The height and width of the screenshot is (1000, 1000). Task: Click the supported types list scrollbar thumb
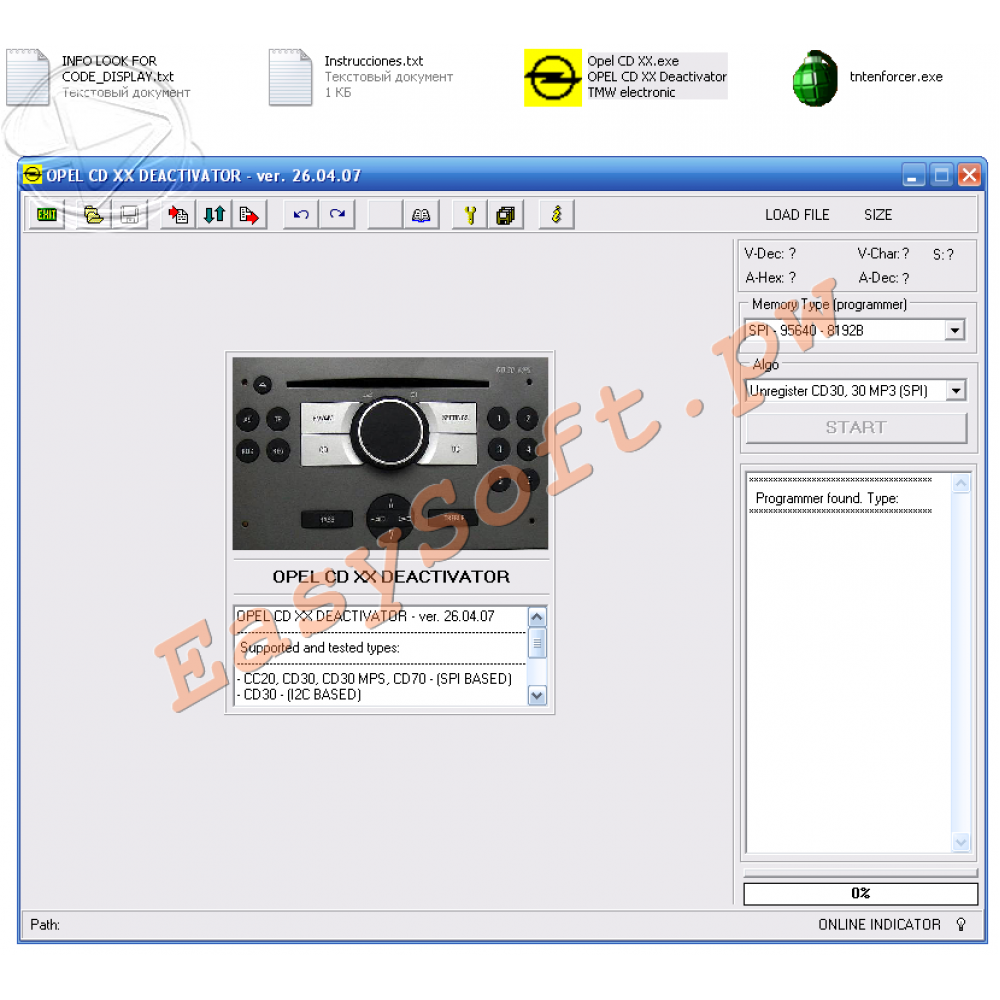537,643
